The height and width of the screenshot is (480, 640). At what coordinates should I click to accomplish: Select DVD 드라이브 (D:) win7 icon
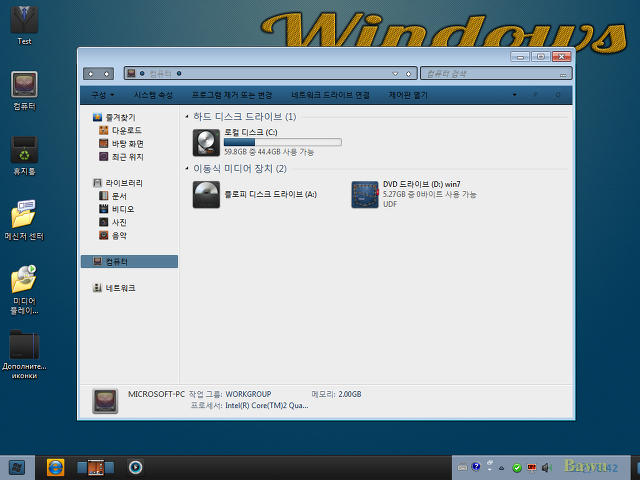point(365,195)
